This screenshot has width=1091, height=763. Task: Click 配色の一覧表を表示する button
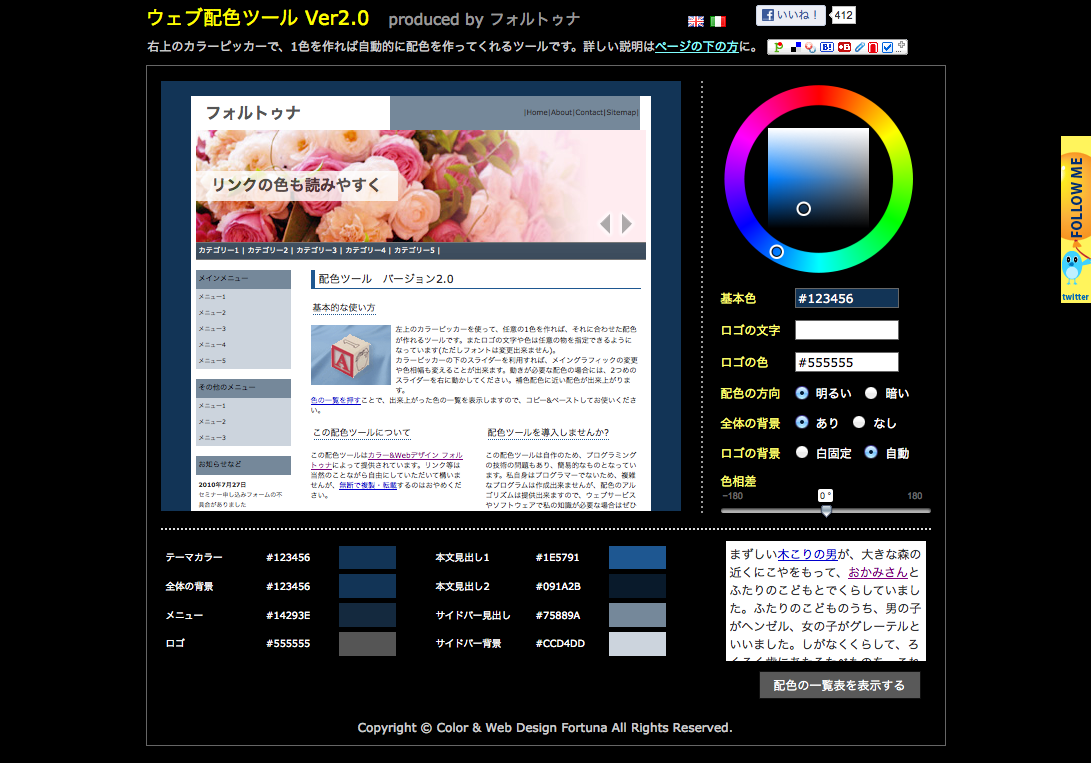click(x=839, y=685)
